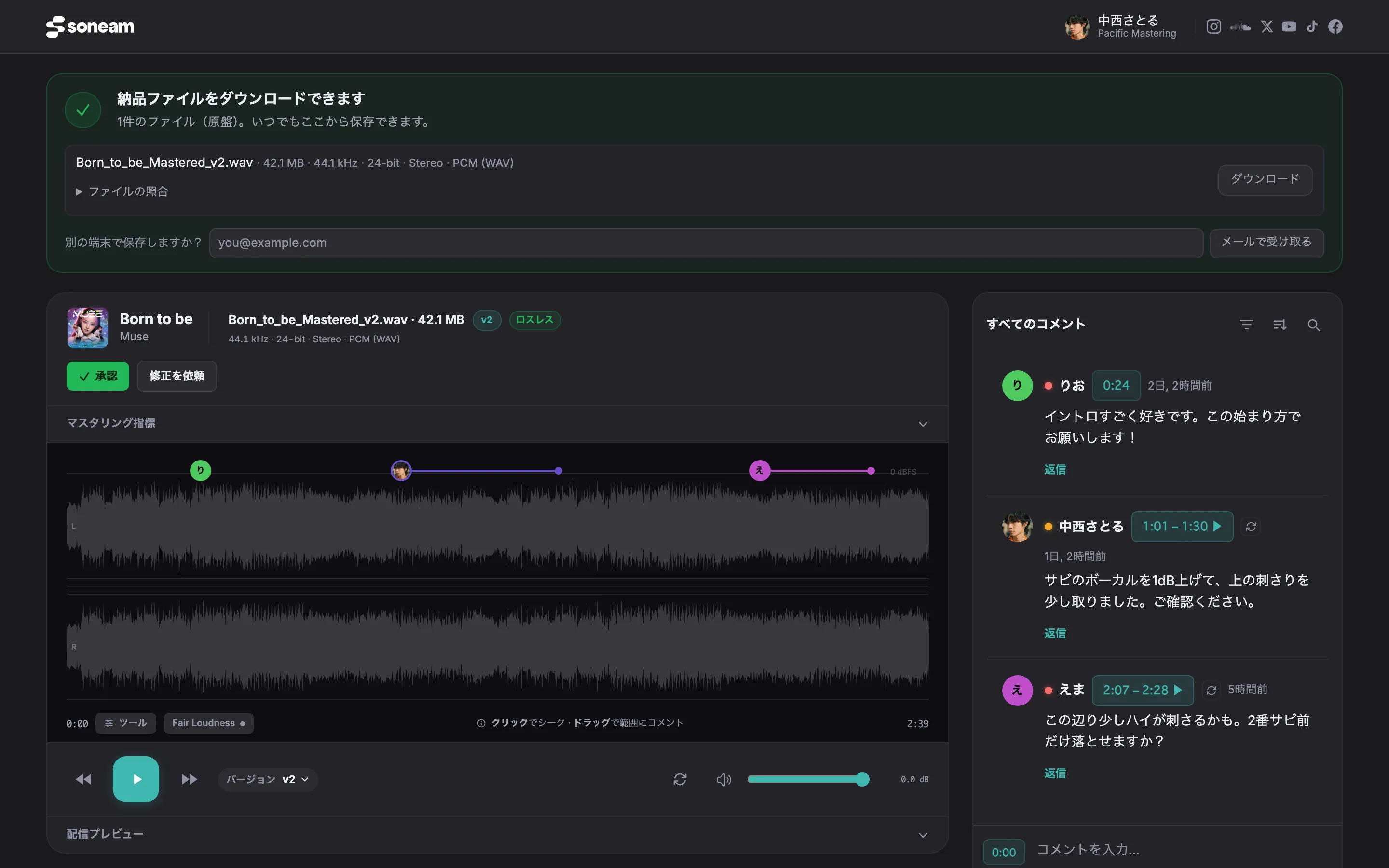Adjust the volume slider

point(808,779)
